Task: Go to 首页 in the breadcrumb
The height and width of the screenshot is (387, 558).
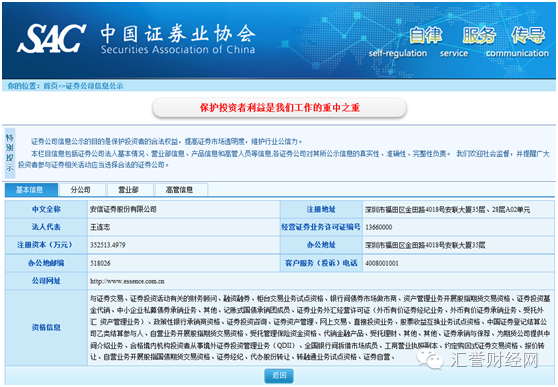Action: 50,86
